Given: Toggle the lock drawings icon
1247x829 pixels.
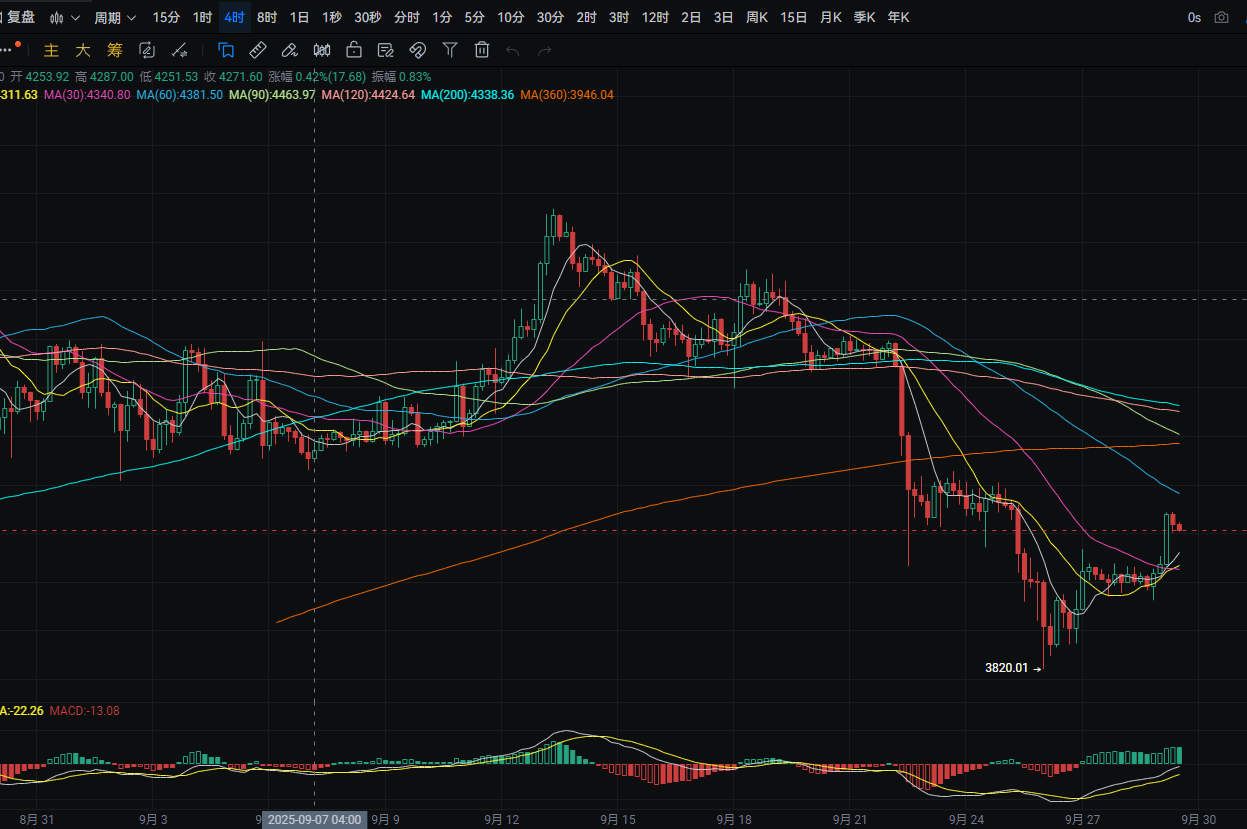Looking at the screenshot, I should [354, 50].
